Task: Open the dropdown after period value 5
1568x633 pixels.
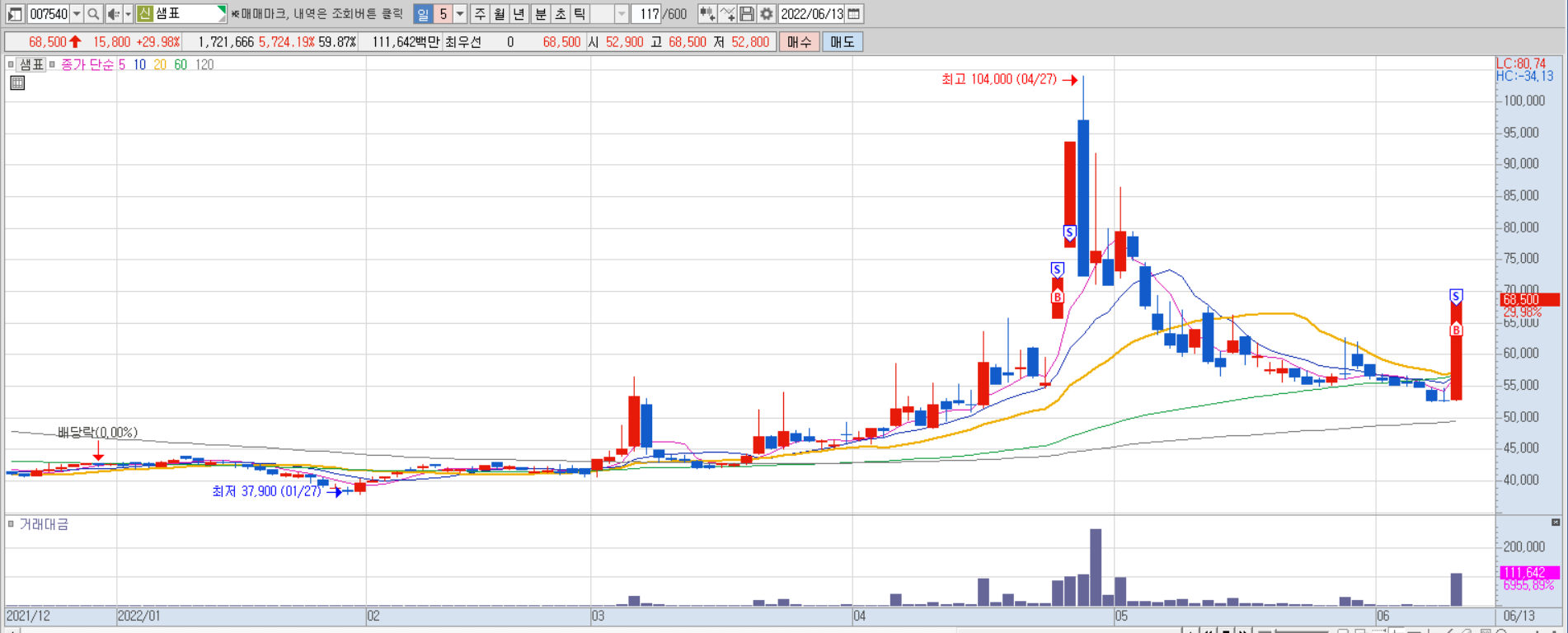Action: coord(460,14)
